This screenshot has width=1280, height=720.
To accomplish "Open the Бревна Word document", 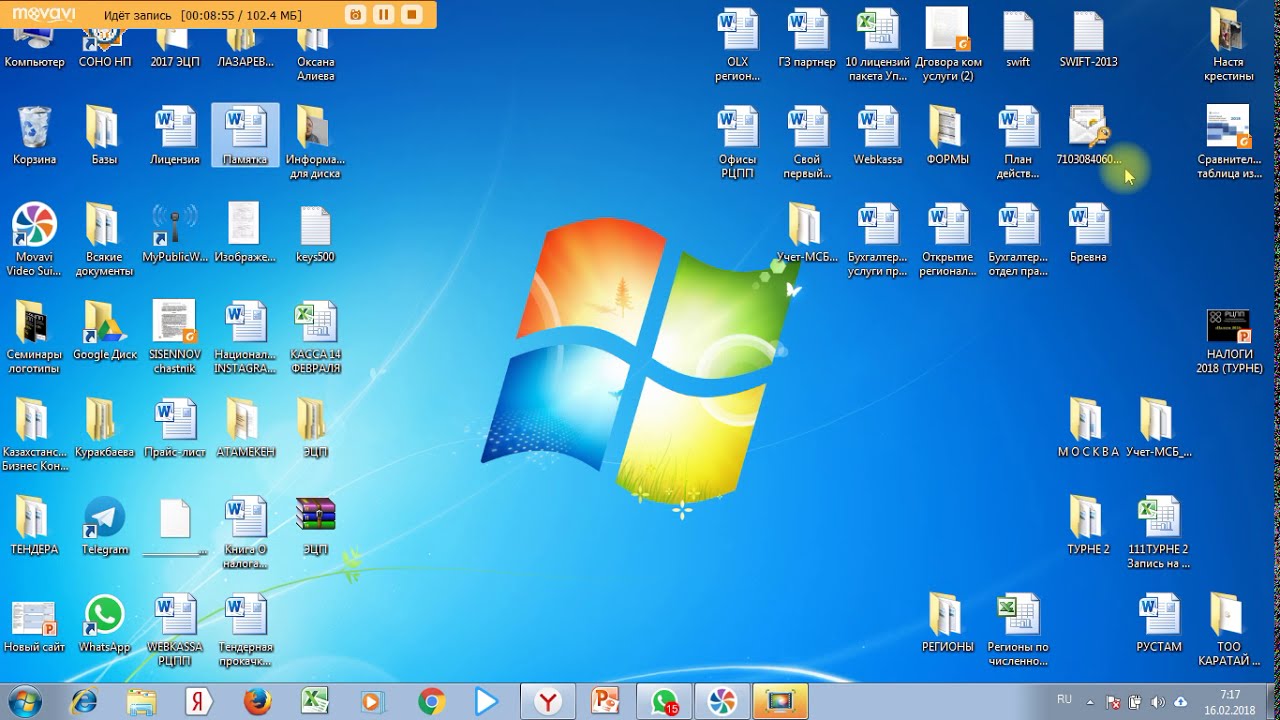I will click(1088, 233).
